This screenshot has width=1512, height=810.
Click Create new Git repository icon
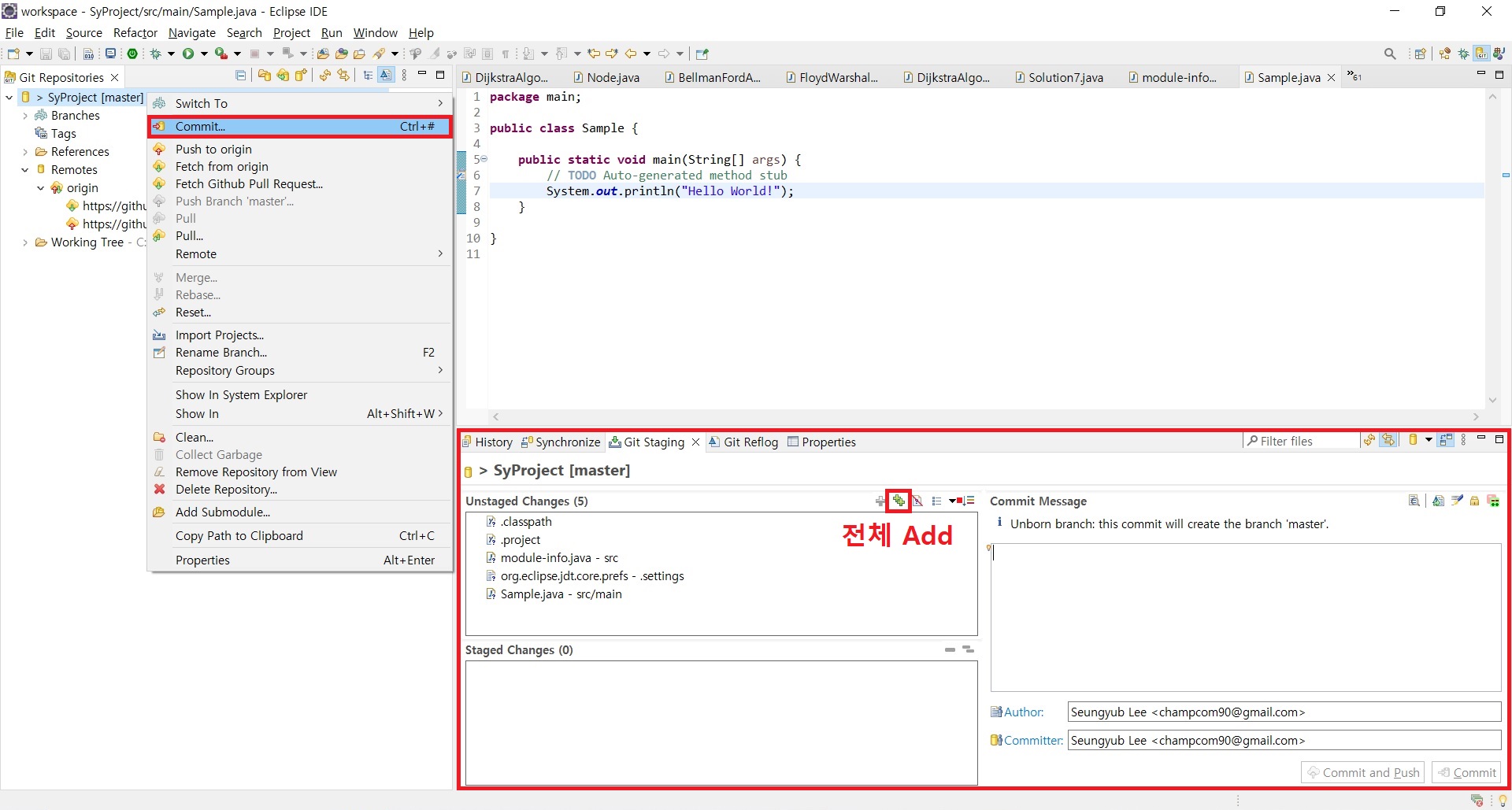coord(301,75)
